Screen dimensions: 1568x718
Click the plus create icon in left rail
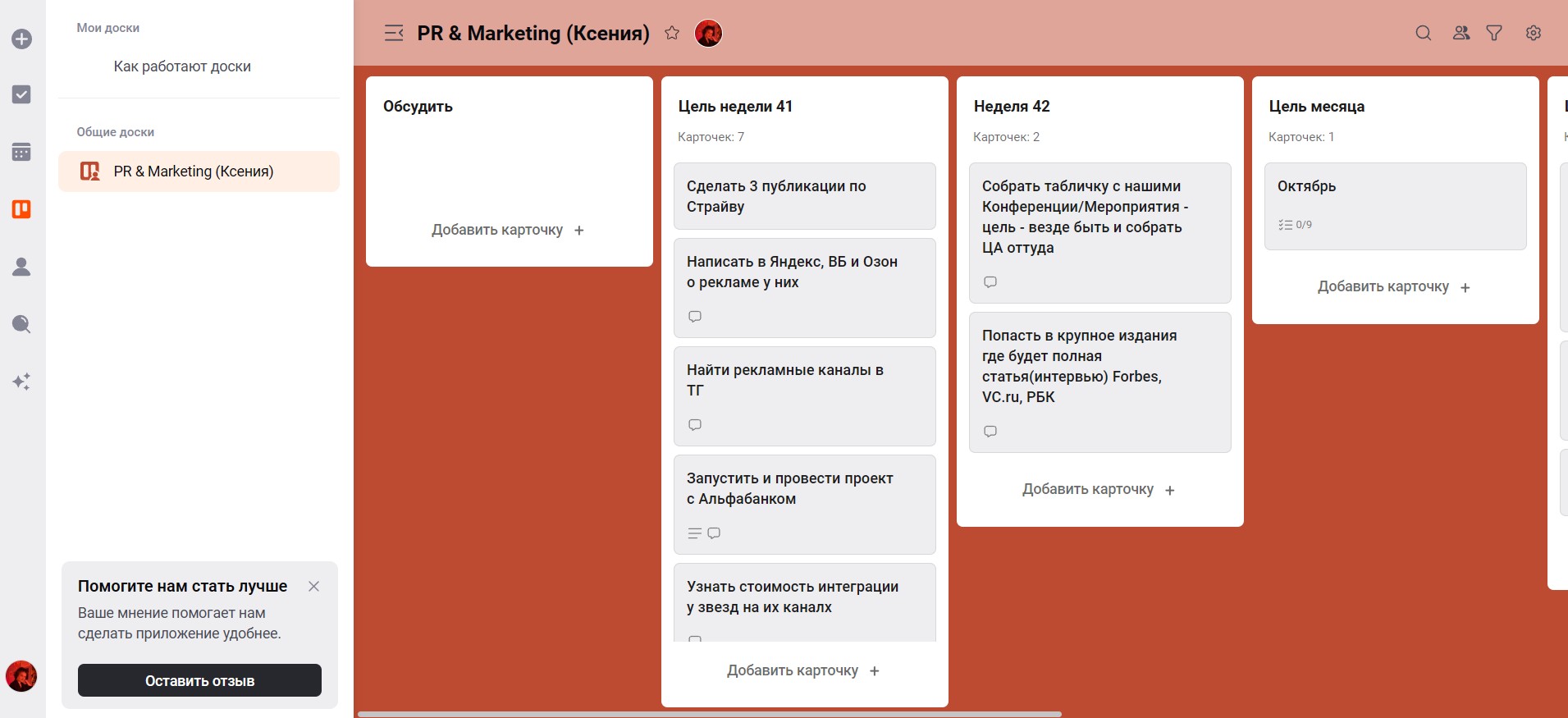click(x=22, y=39)
